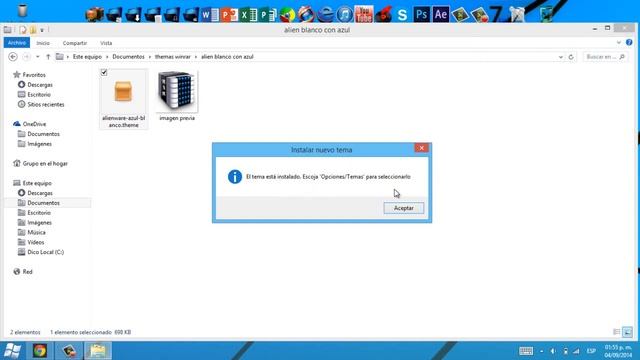The height and width of the screenshot is (360, 640).
Task: Launch Skype from the top dock
Action: (402, 15)
